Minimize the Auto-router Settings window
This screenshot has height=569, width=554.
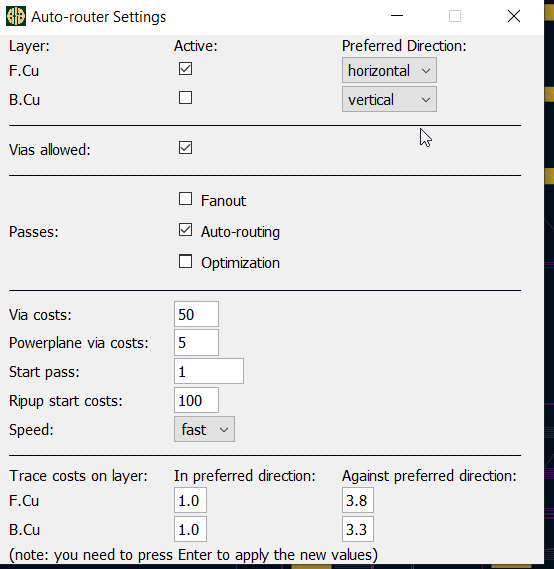(397, 16)
